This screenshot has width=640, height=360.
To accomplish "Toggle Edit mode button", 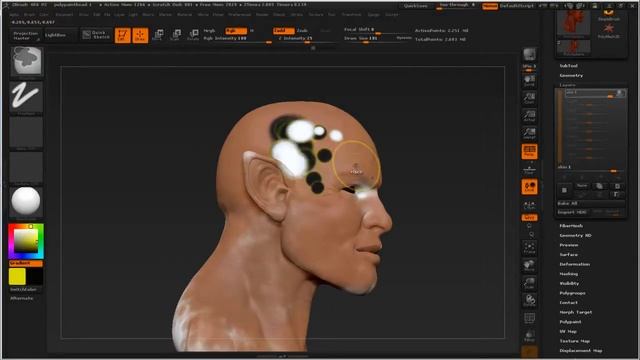I will click(122, 36).
